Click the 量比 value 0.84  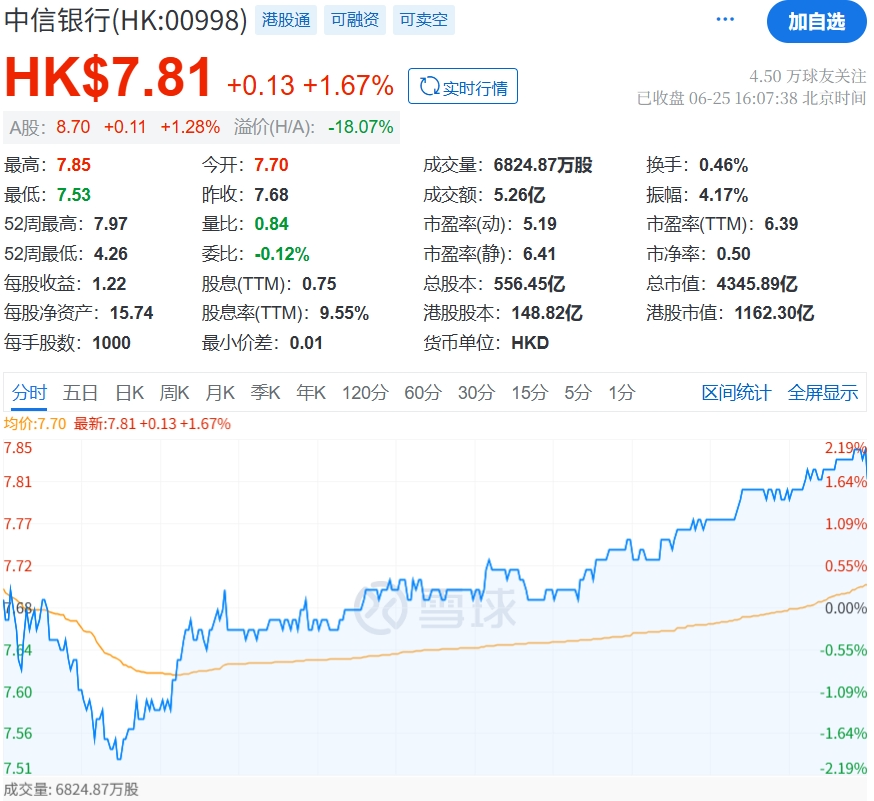tap(271, 224)
